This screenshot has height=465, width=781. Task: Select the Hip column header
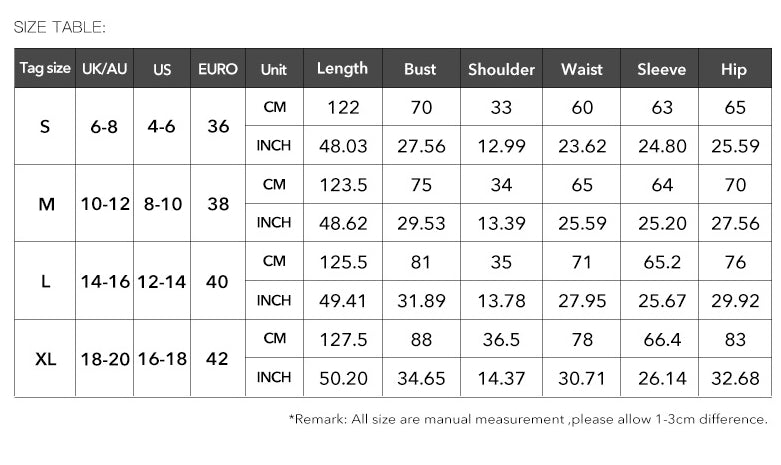735,68
